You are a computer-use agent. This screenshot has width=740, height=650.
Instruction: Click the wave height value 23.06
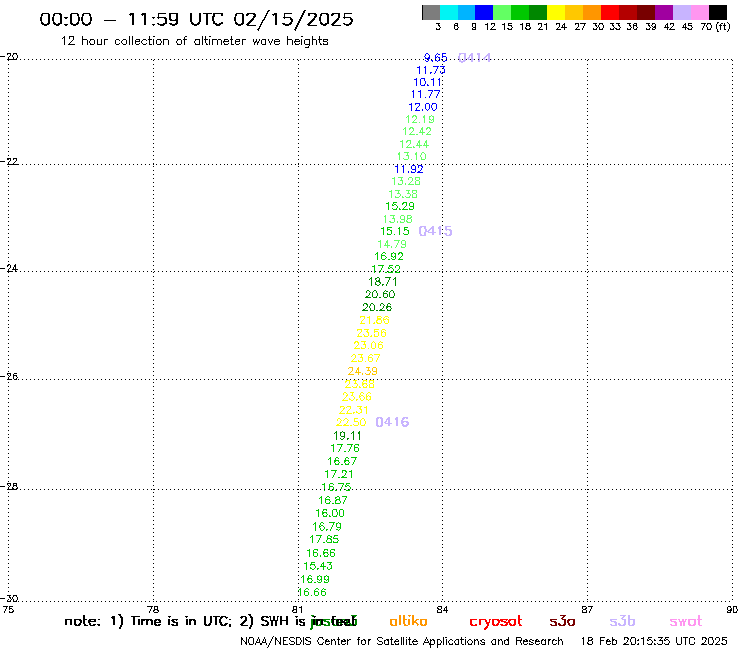coord(369,346)
